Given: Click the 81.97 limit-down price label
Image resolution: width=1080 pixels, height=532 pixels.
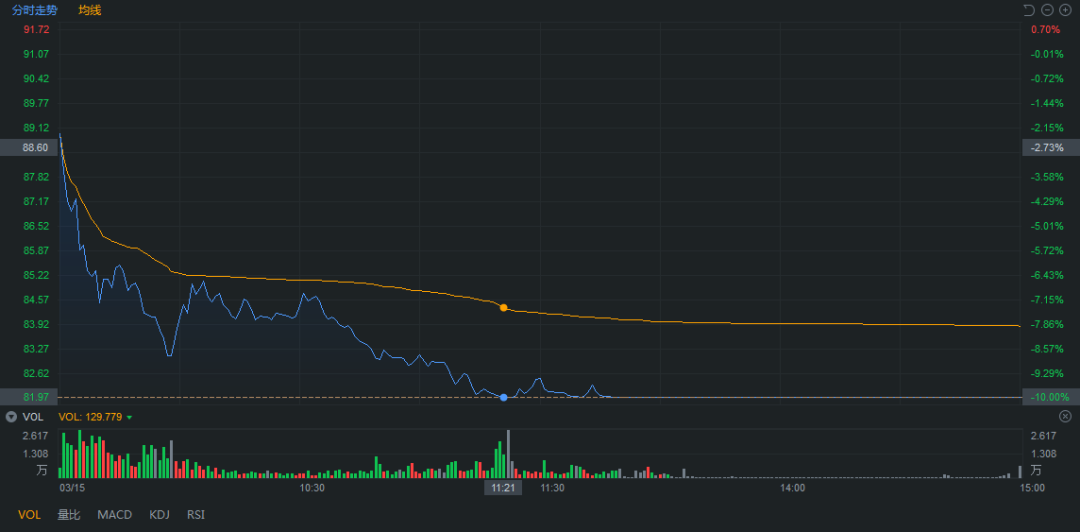Looking at the screenshot, I should (x=29, y=397).
